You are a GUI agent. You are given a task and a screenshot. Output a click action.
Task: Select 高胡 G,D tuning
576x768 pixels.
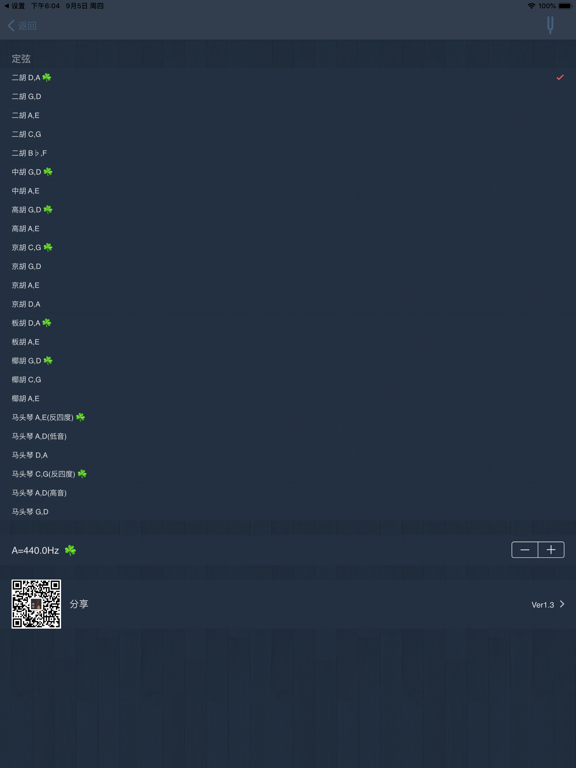pos(288,210)
